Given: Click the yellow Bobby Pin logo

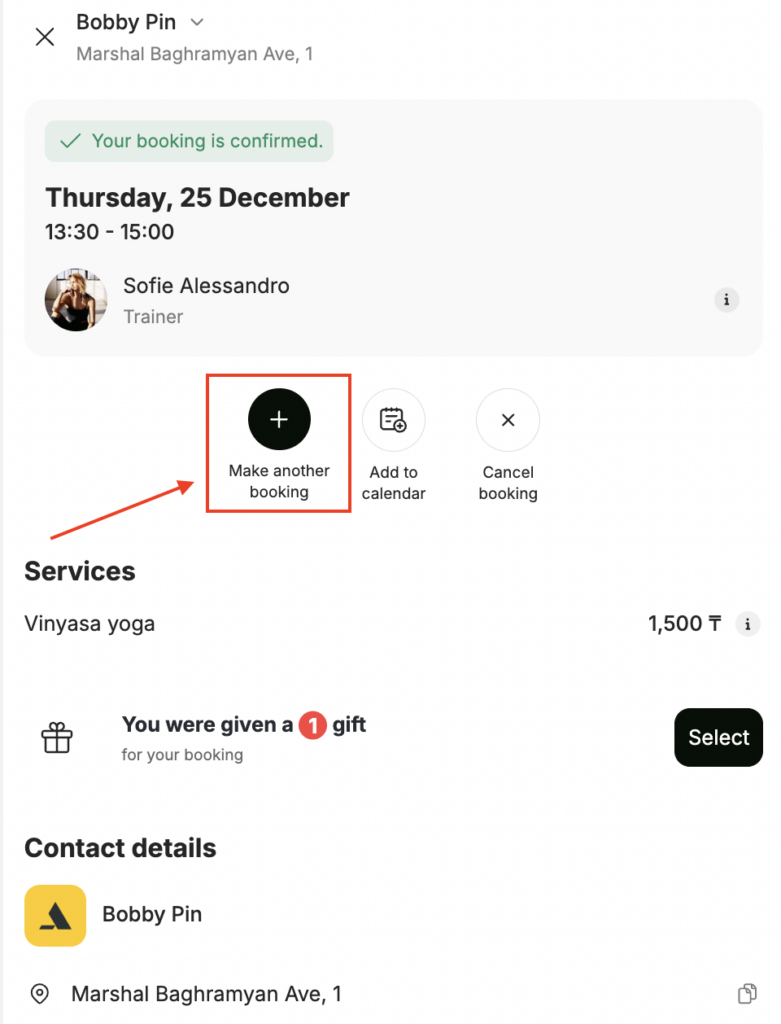Looking at the screenshot, I should click(x=55, y=915).
